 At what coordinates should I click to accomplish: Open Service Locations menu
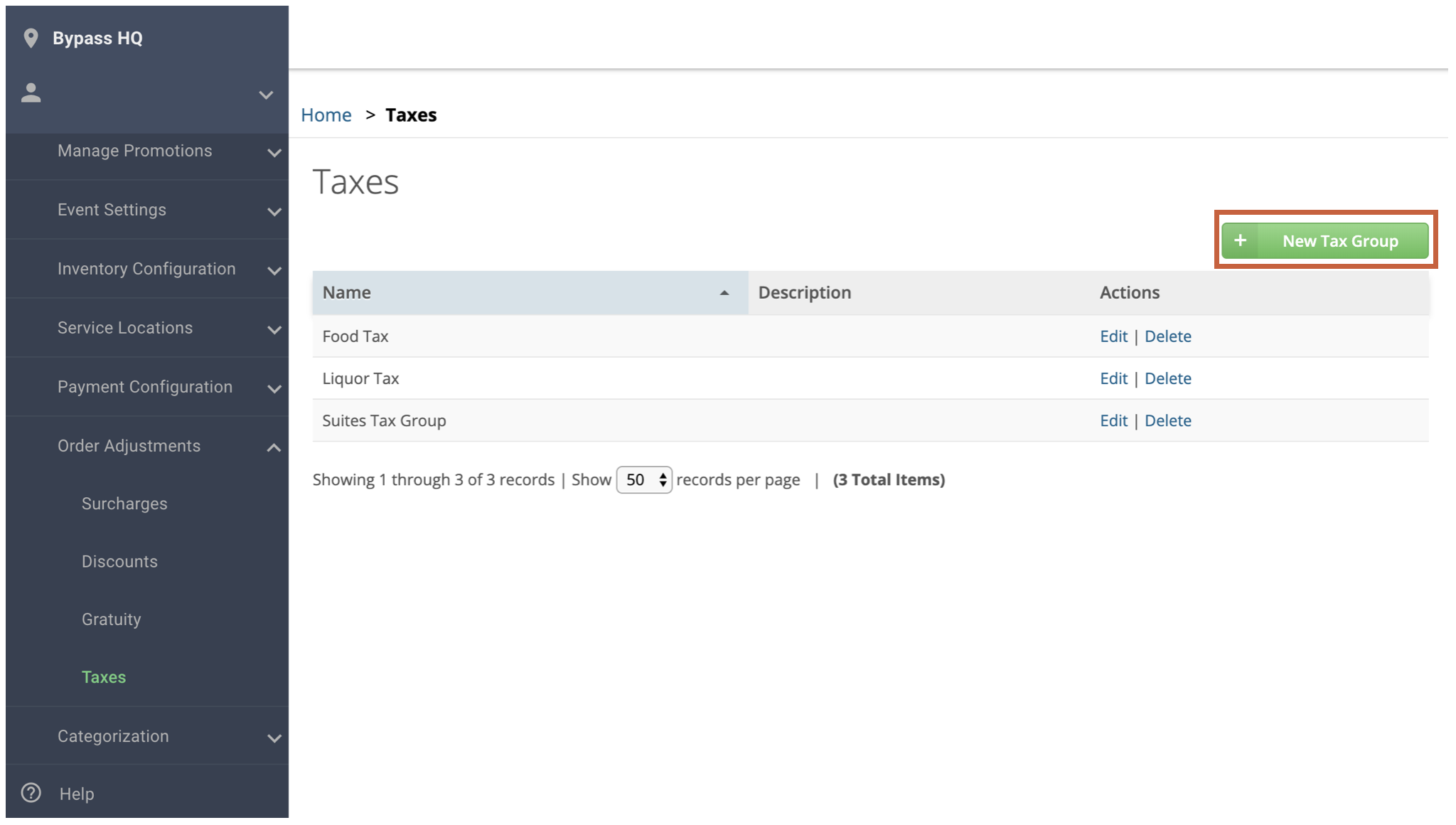coord(147,328)
